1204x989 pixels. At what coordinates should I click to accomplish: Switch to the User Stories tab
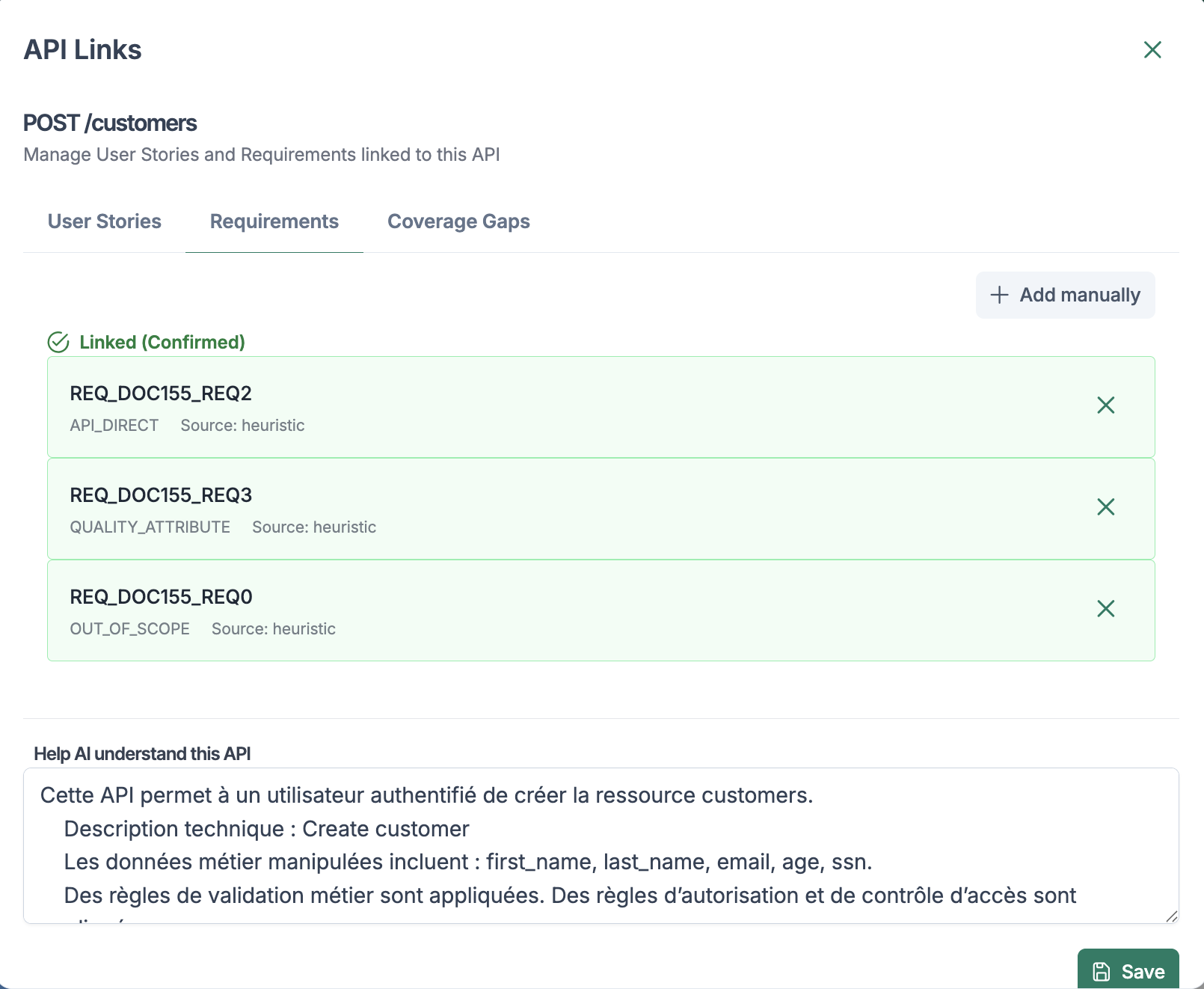pyautogui.click(x=105, y=221)
